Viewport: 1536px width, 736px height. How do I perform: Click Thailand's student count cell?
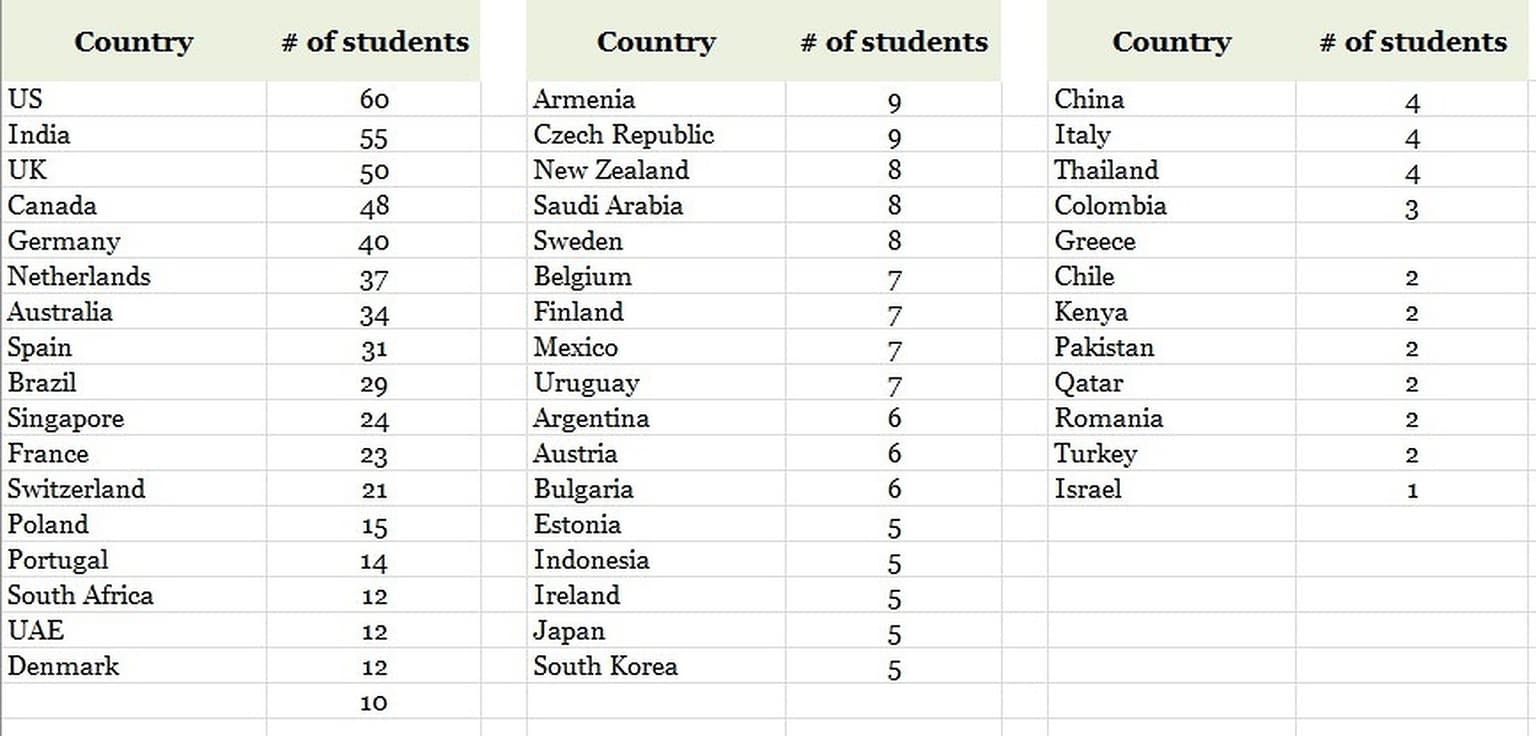point(1411,170)
